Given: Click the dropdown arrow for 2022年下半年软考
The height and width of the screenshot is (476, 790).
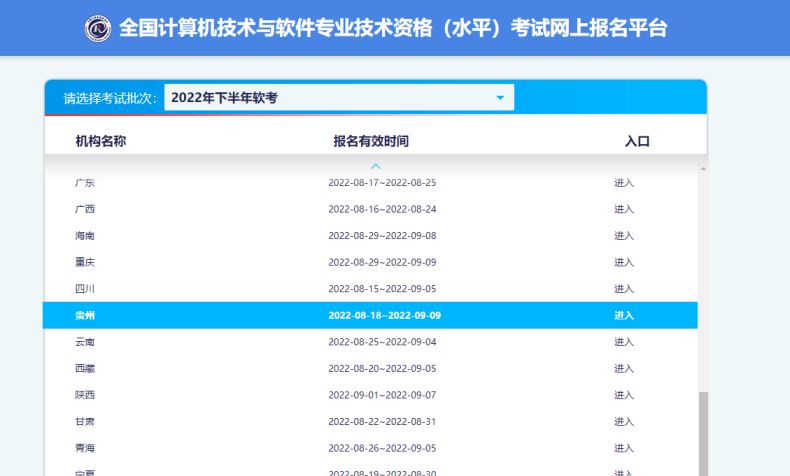Looking at the screenshot, I should point(500,97).
